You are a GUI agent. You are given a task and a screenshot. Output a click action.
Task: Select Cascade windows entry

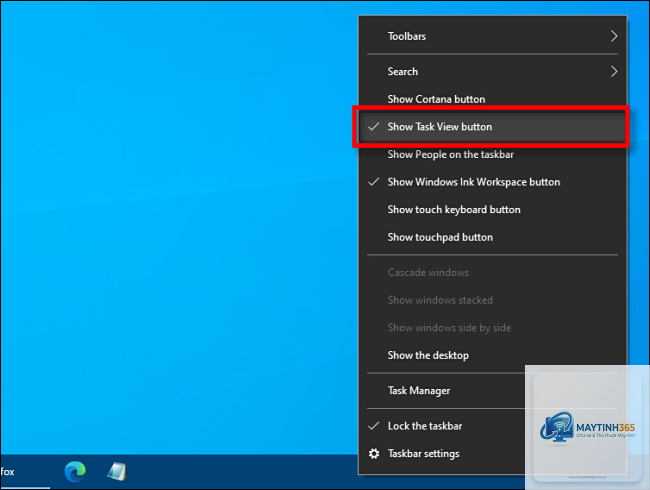(492, 272)
